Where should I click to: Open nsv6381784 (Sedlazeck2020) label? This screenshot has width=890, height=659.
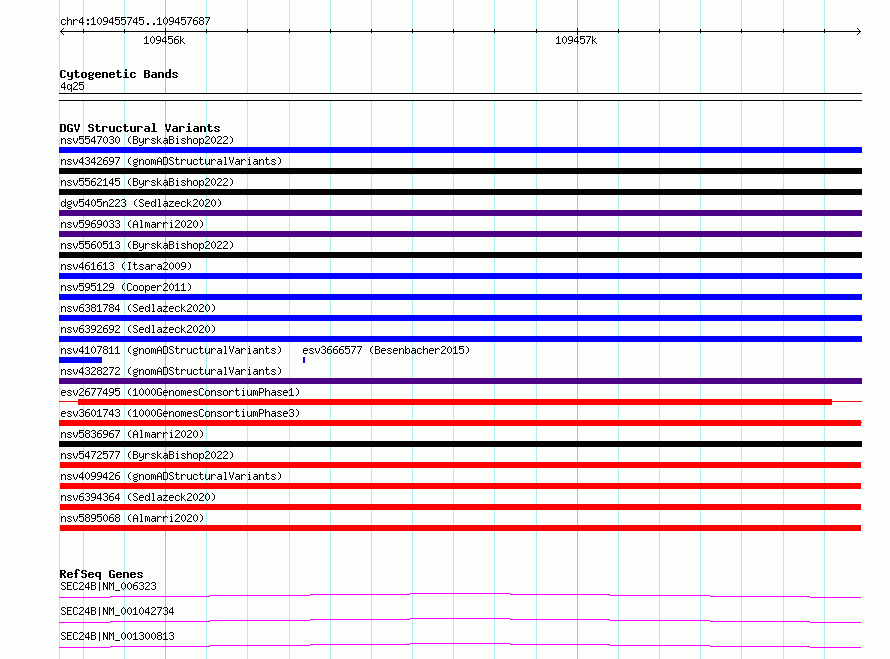138,308
